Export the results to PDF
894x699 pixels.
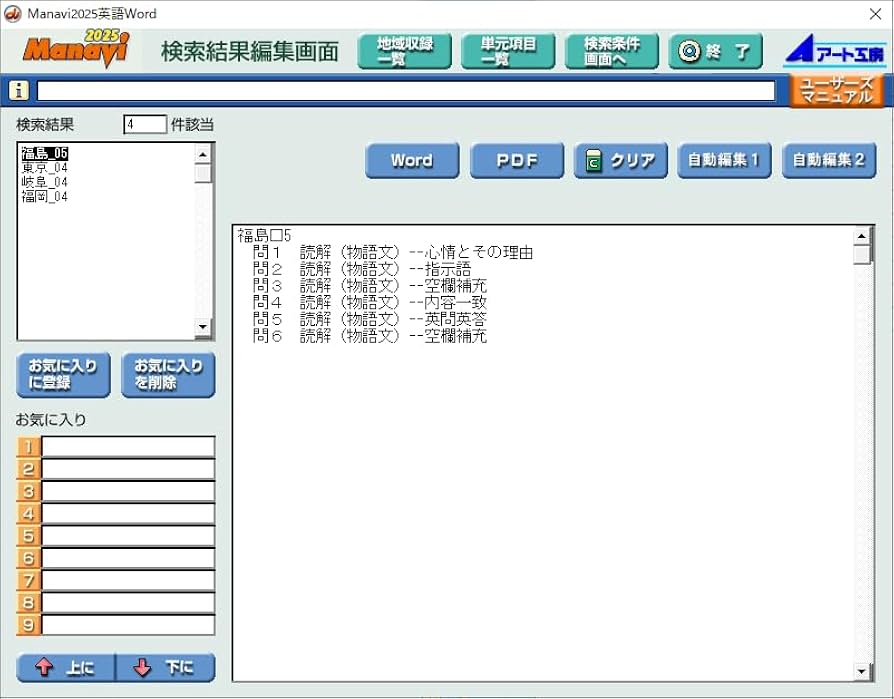pos(516,160)
